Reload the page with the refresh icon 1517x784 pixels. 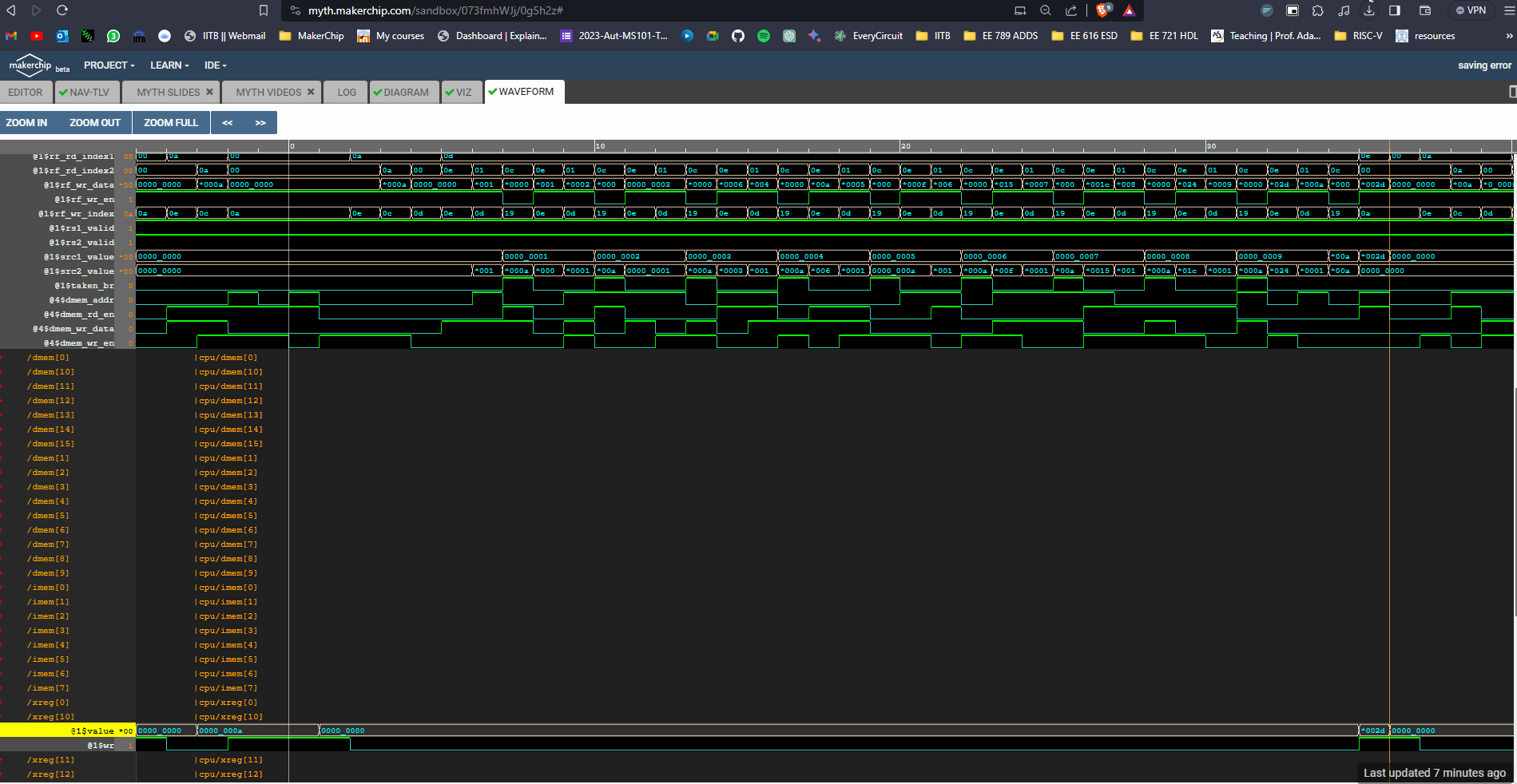point(62,10)
